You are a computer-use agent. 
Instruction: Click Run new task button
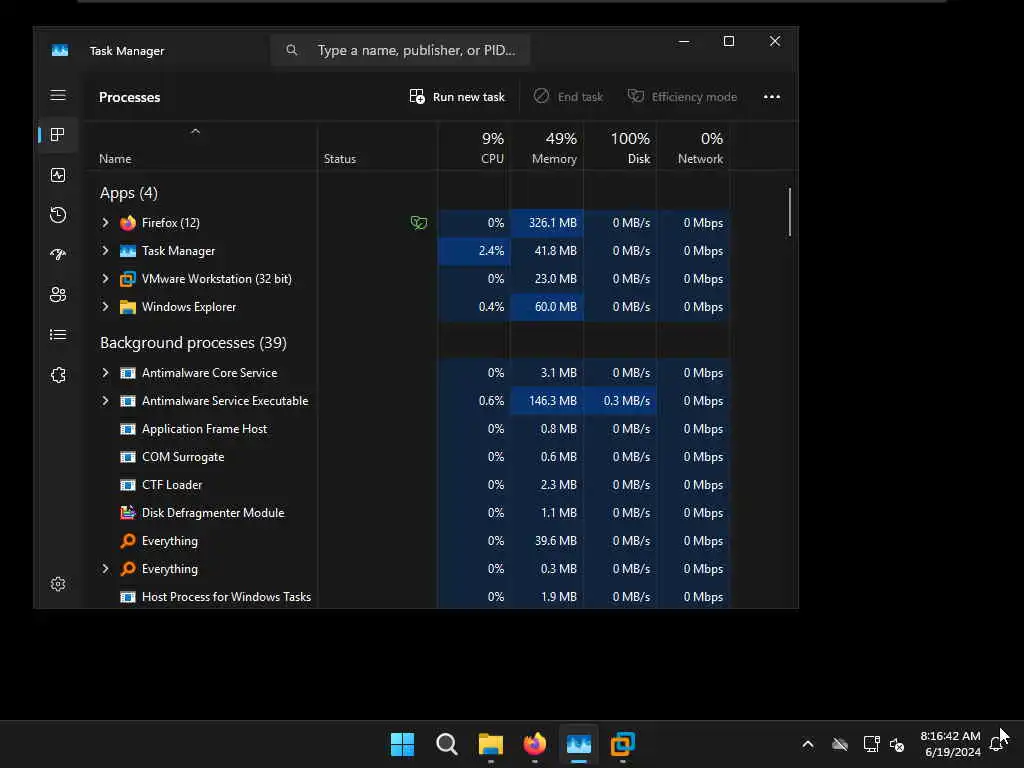pos(457,97)
